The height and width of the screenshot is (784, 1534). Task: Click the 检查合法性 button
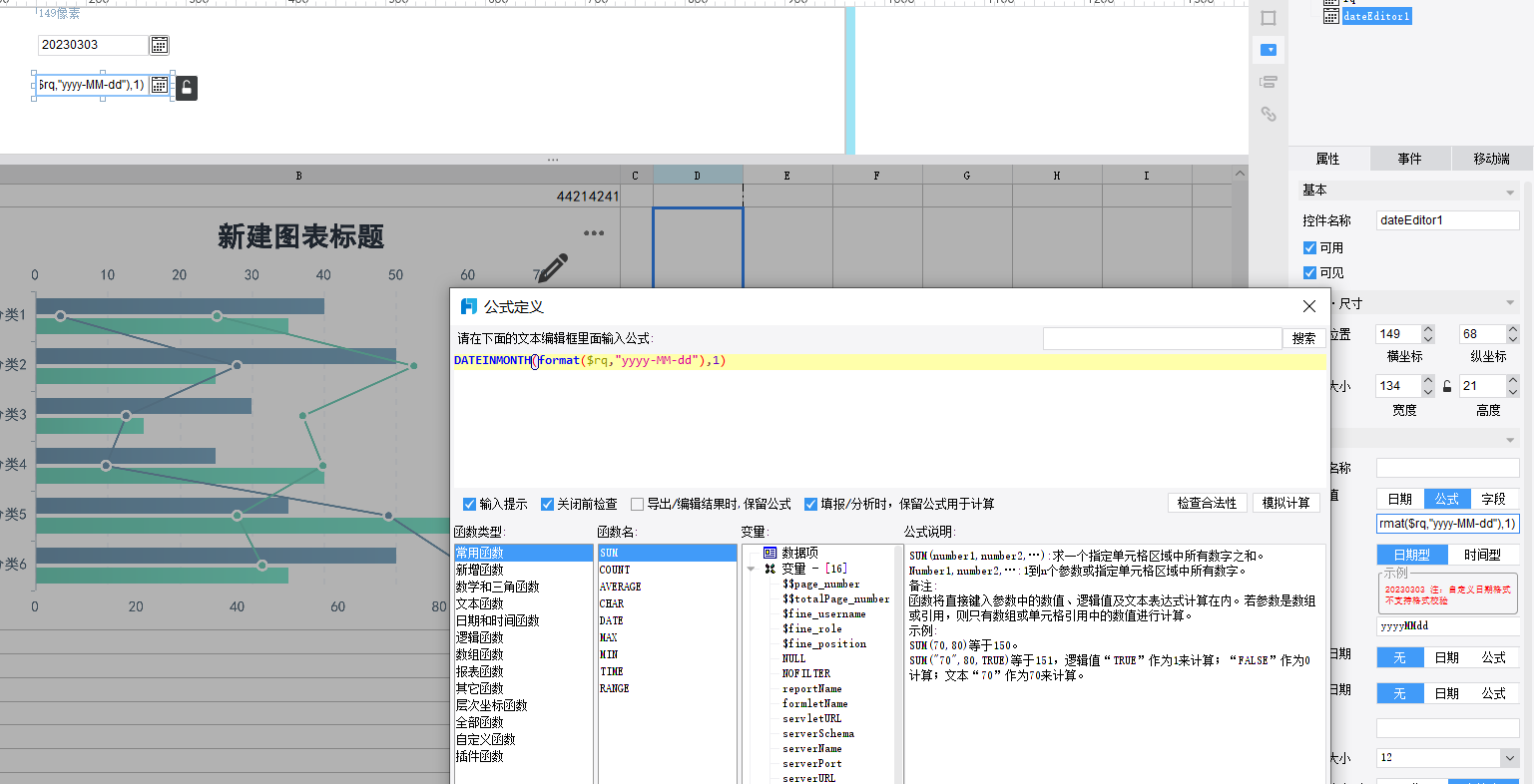pos(1207,504)
